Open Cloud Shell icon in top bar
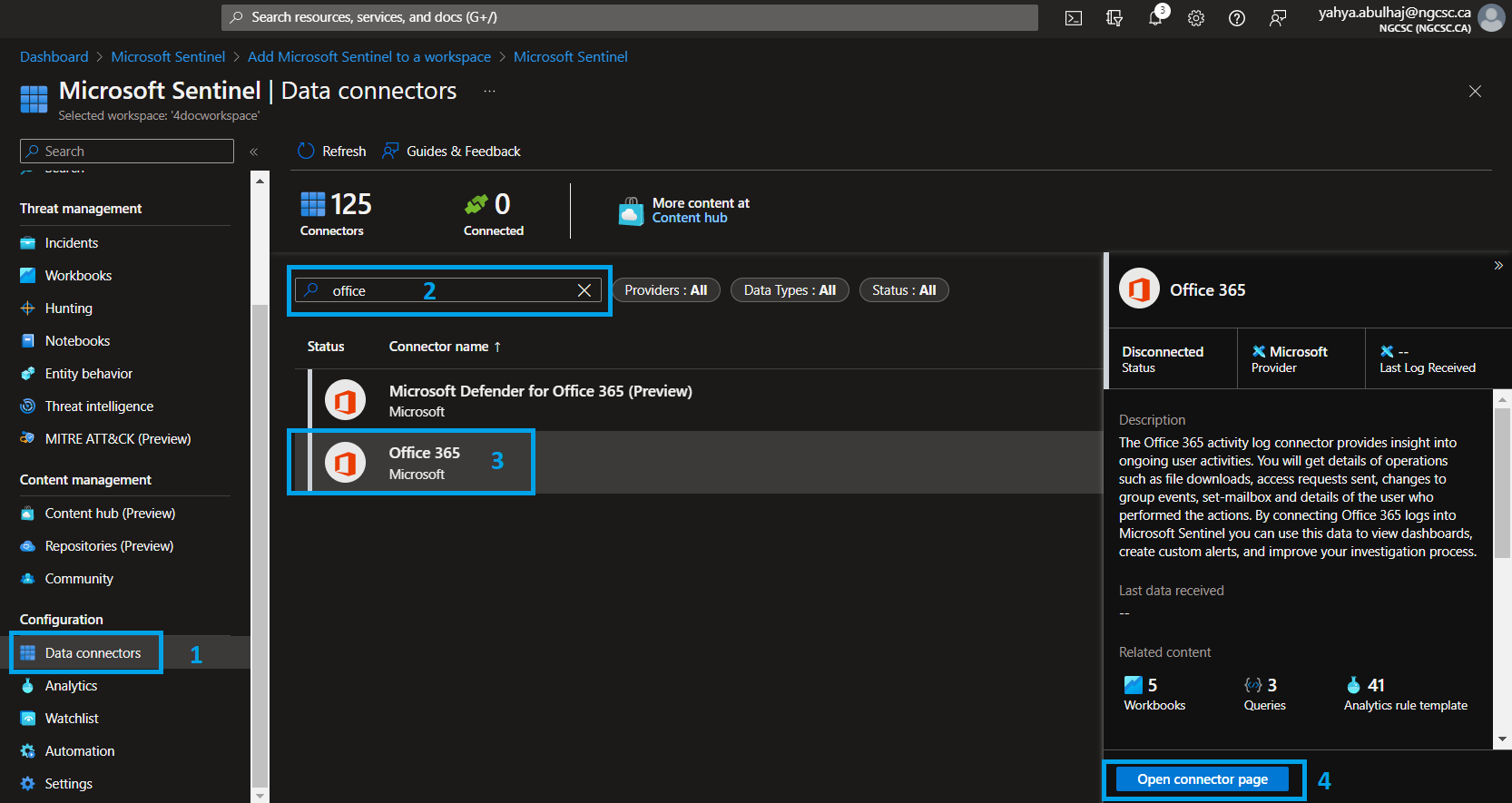1512x803 pixels. [1074, 18]
